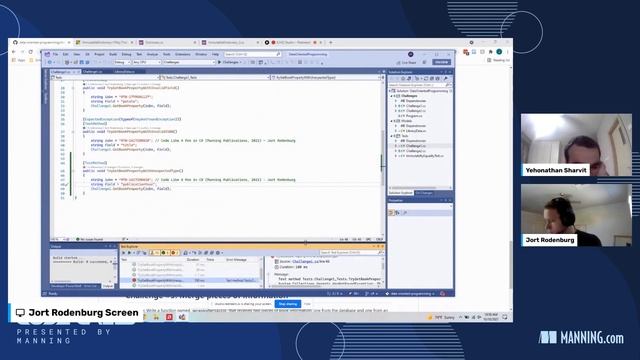Open the Tests project navigation dropdown
The image size is (640, 360).
click(x=105, y=77)
